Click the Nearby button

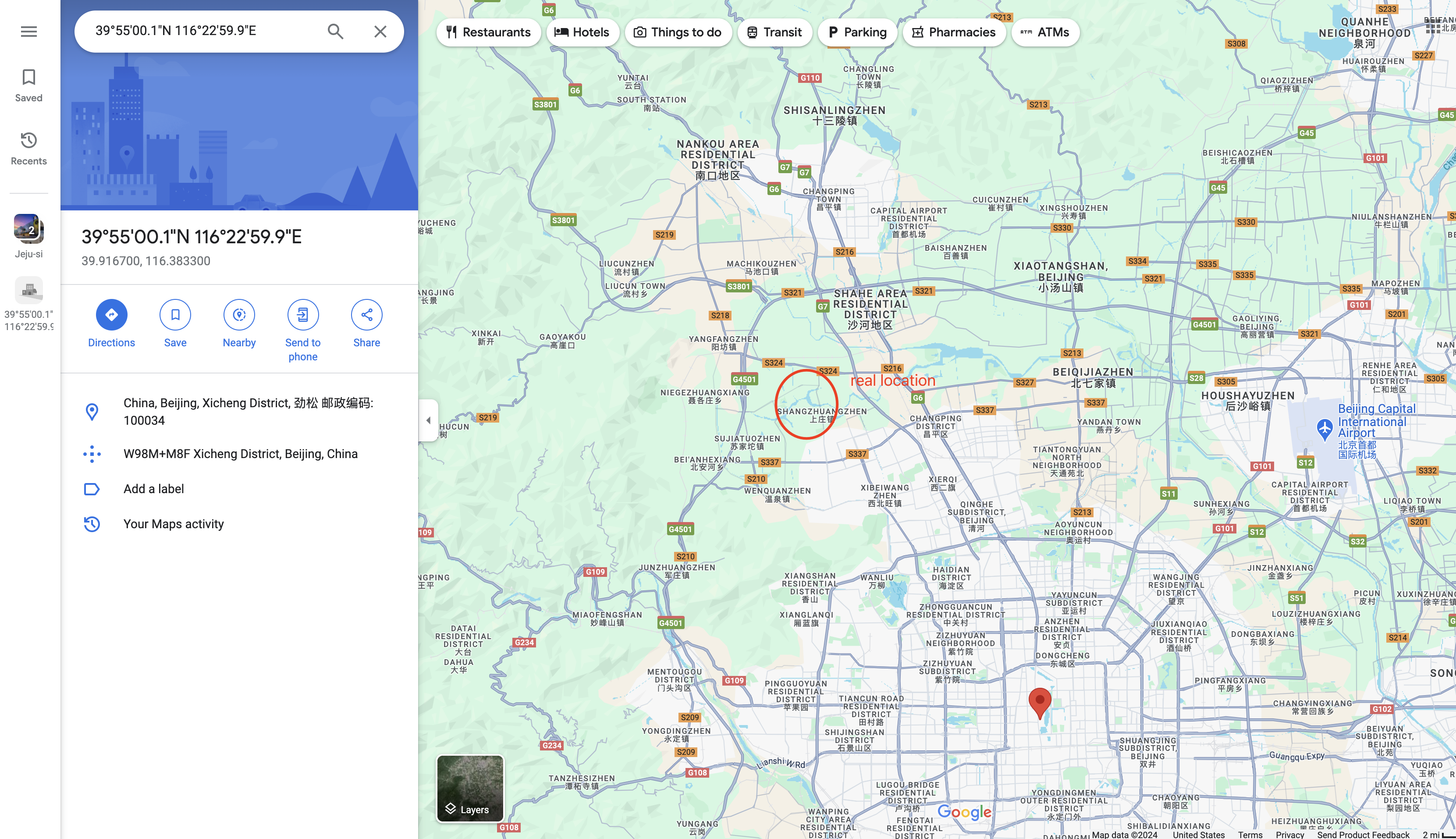click(239, 324)
